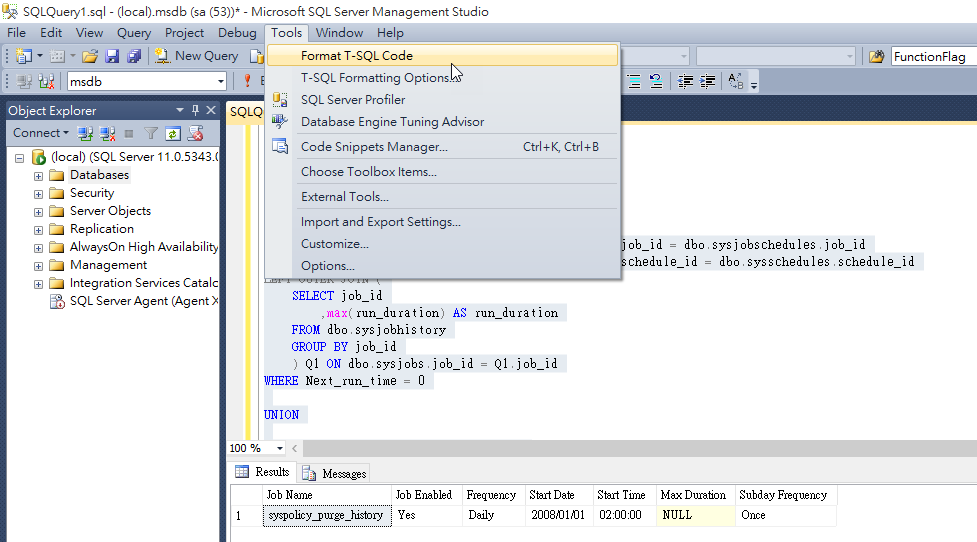Open Import and Export Settings entry
977x542 pixels.
point(442,222)
